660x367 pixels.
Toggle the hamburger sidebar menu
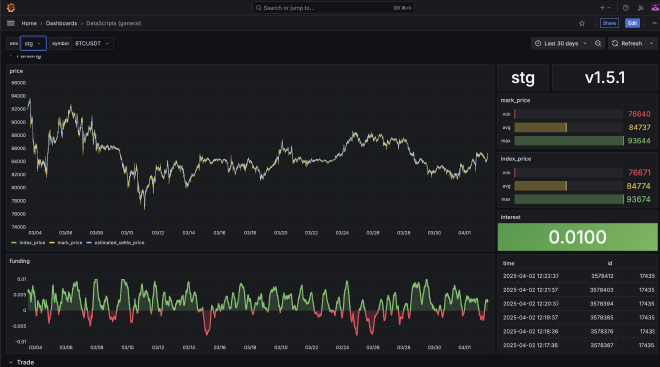pos(11,23)
